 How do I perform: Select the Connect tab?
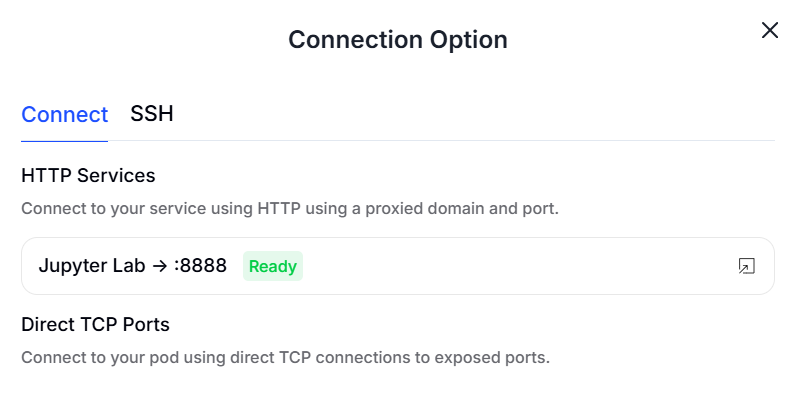64,114
